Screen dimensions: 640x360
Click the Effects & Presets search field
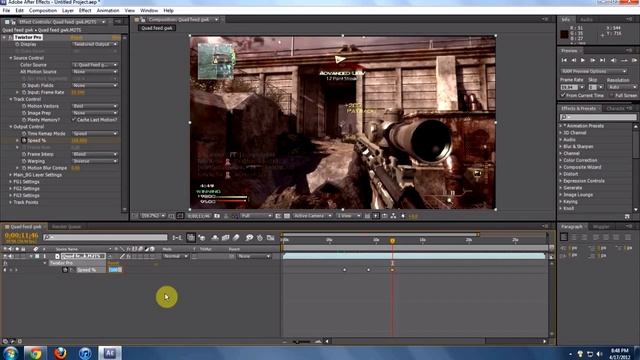[598, 117]
